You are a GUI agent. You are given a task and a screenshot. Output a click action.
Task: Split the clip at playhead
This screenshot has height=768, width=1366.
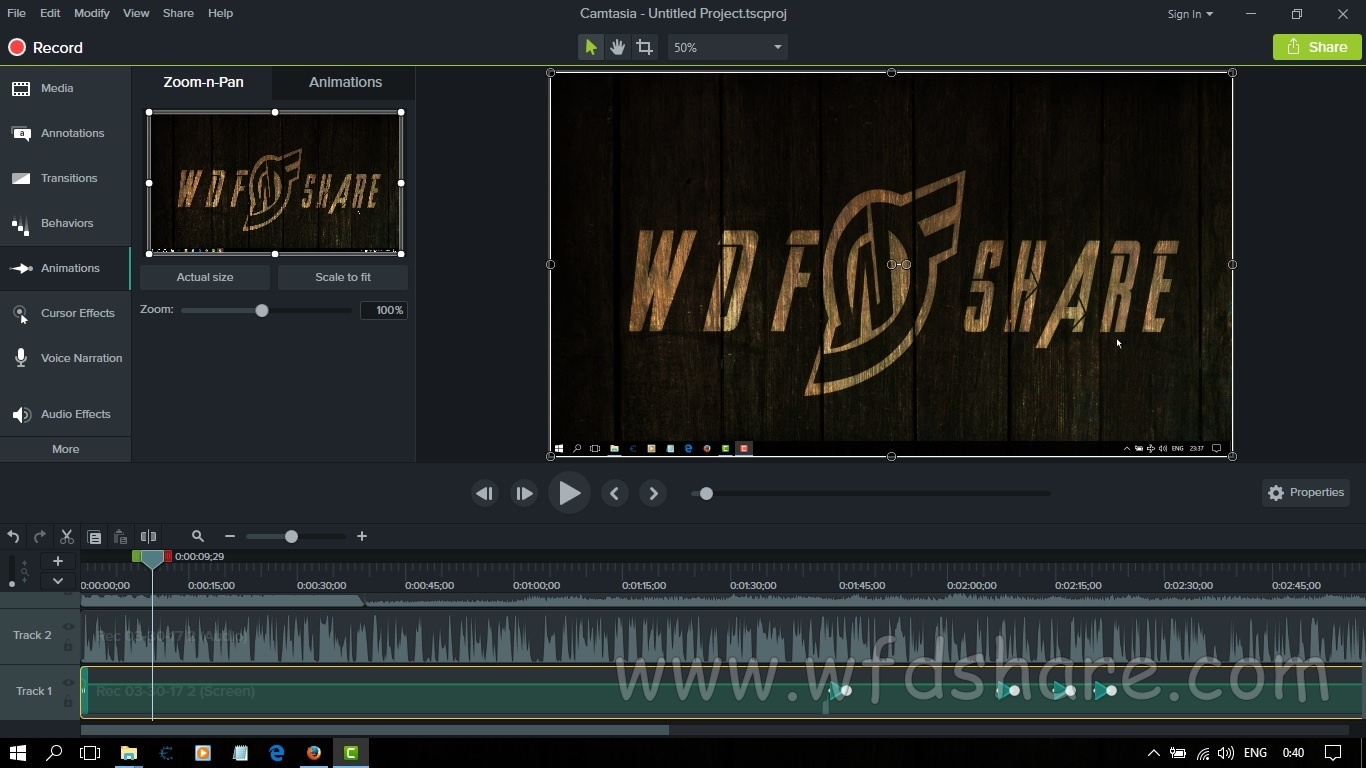click(148, 537)
